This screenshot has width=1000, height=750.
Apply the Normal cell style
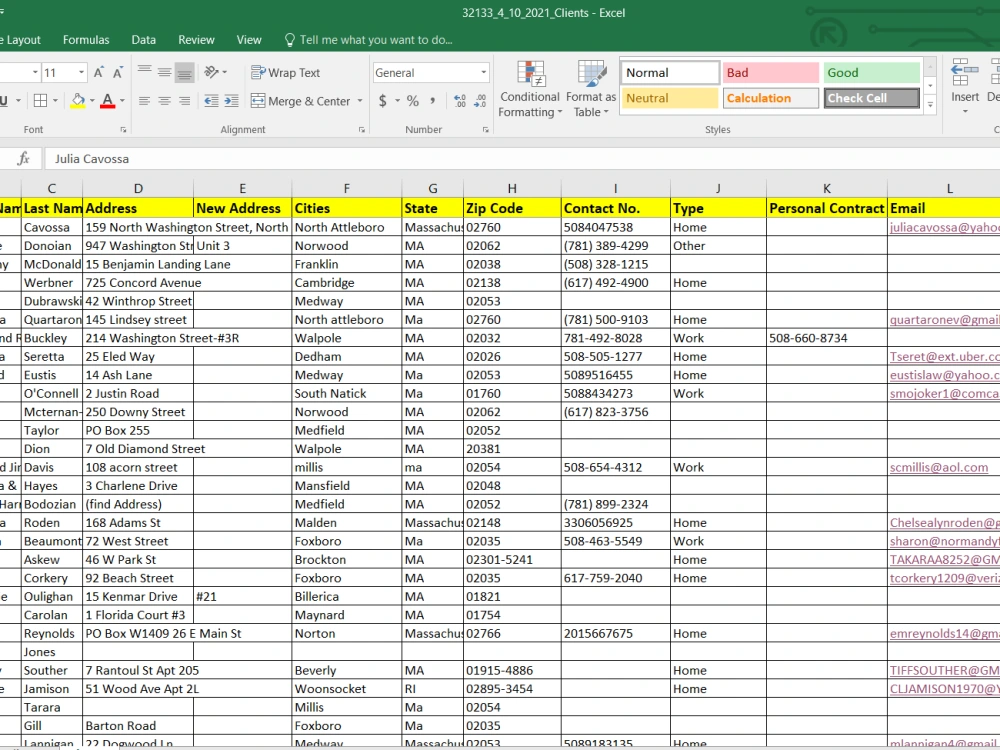pos(670,73)
